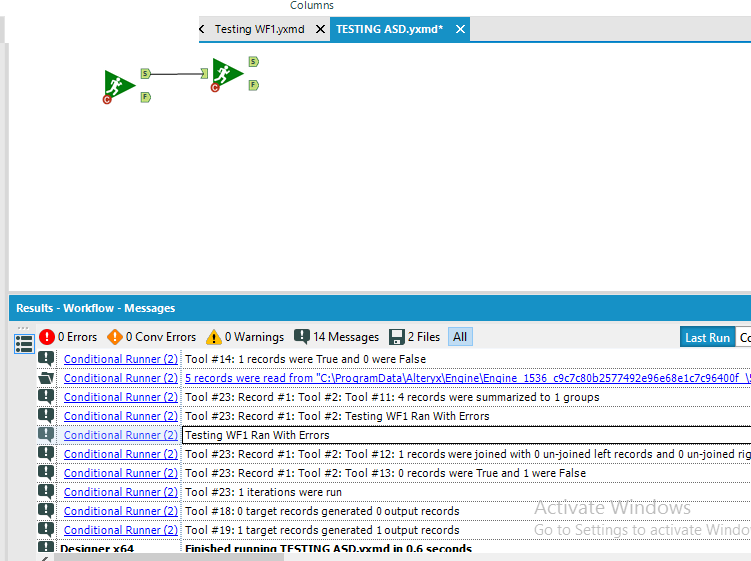This screenshot has height=561, width=751.
Task: Click the input anchor of the second runner
Action: [x=205, y=73]
